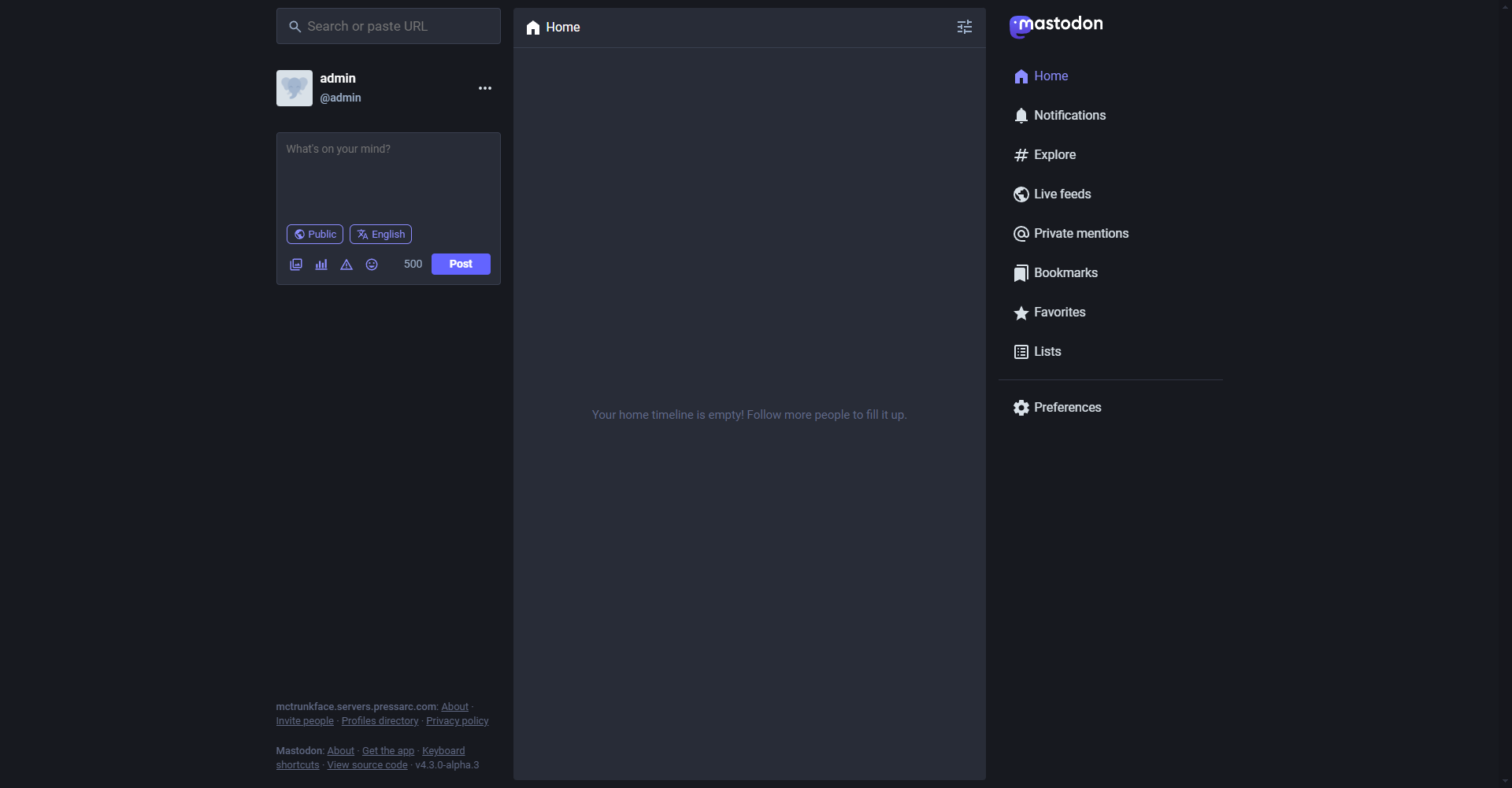
Task: Open Home timeline settings sliders icon
Action: pyautogui.click(x=964, y=28)
